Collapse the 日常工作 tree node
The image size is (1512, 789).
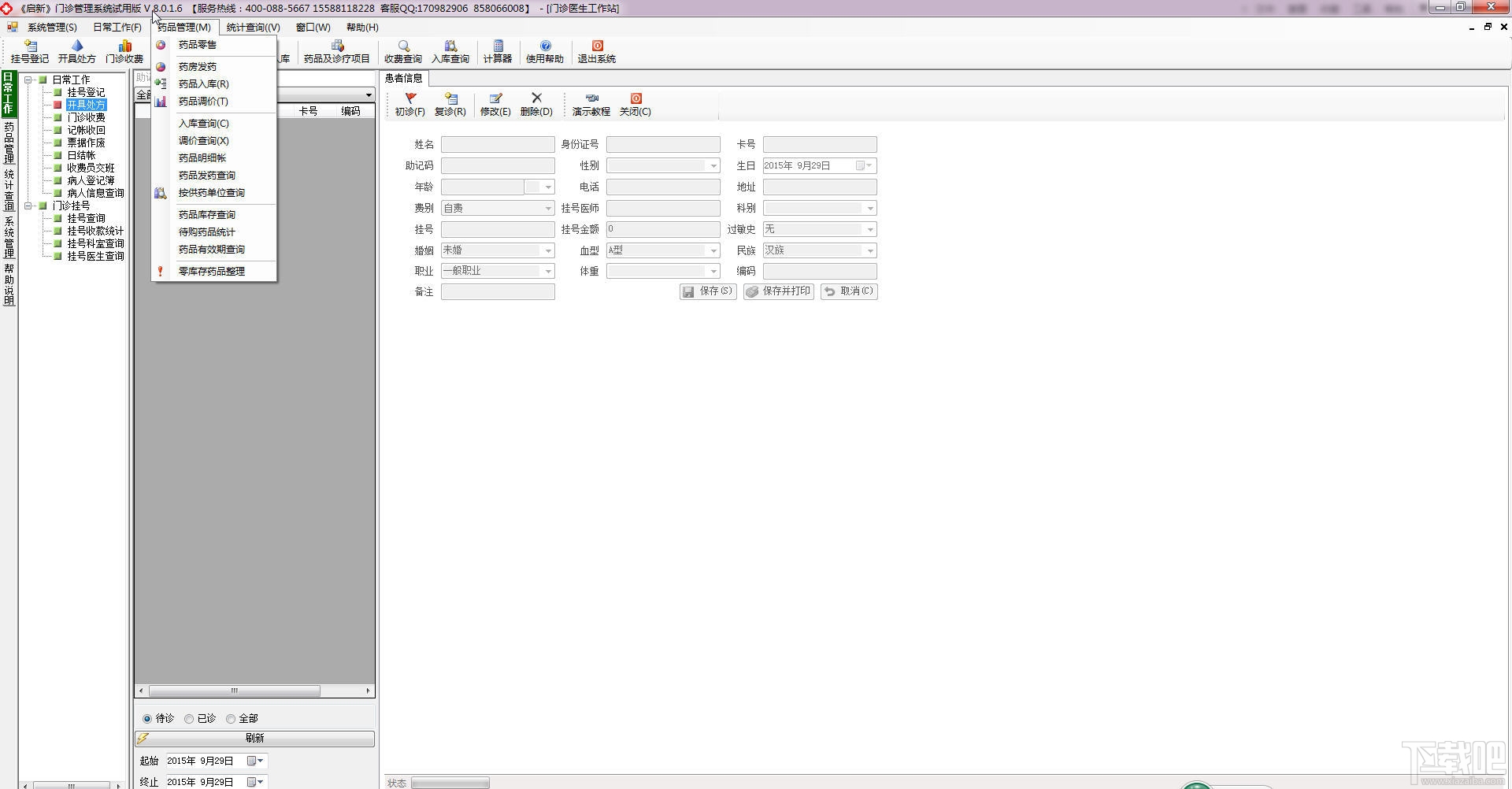point(28,80)
